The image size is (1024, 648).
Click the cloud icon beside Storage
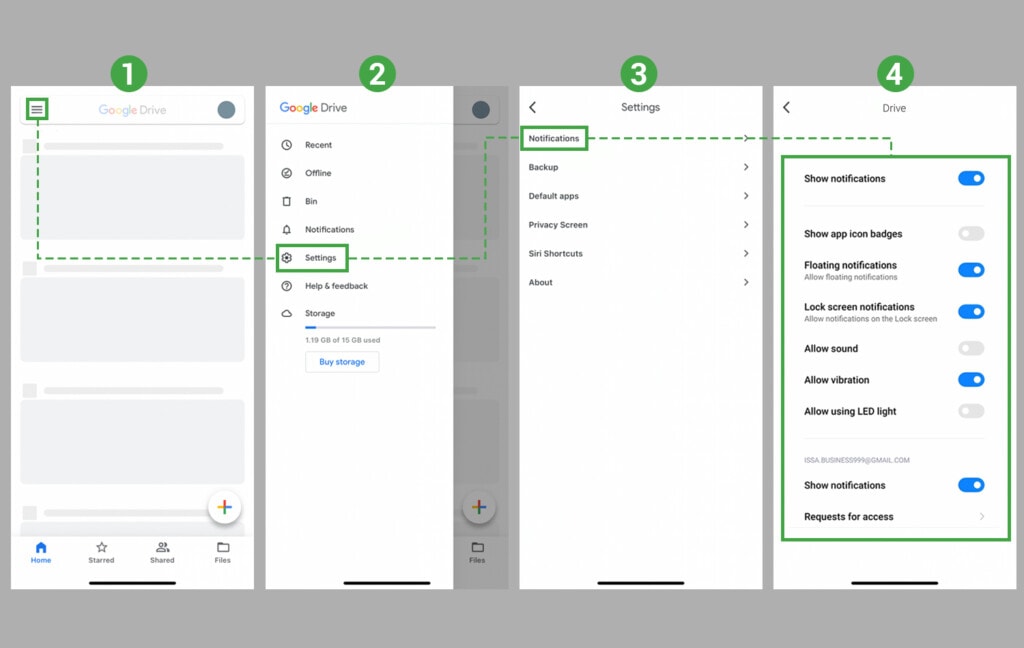[287, 314]
